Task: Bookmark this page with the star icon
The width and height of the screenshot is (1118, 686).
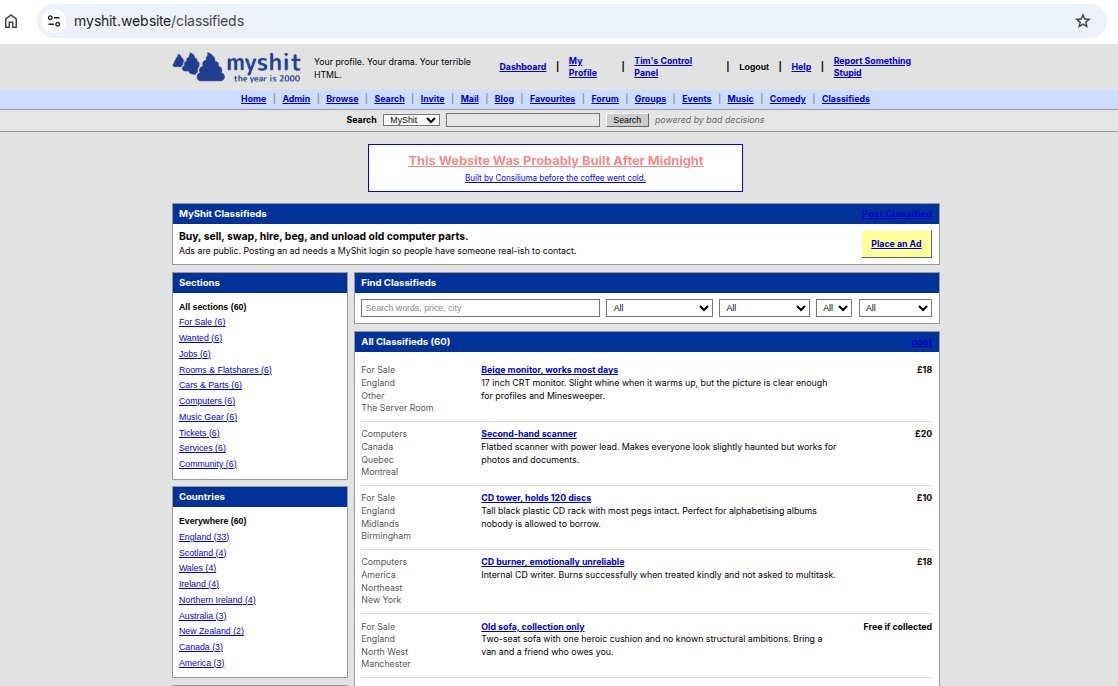Action: tap(1082, 21)
